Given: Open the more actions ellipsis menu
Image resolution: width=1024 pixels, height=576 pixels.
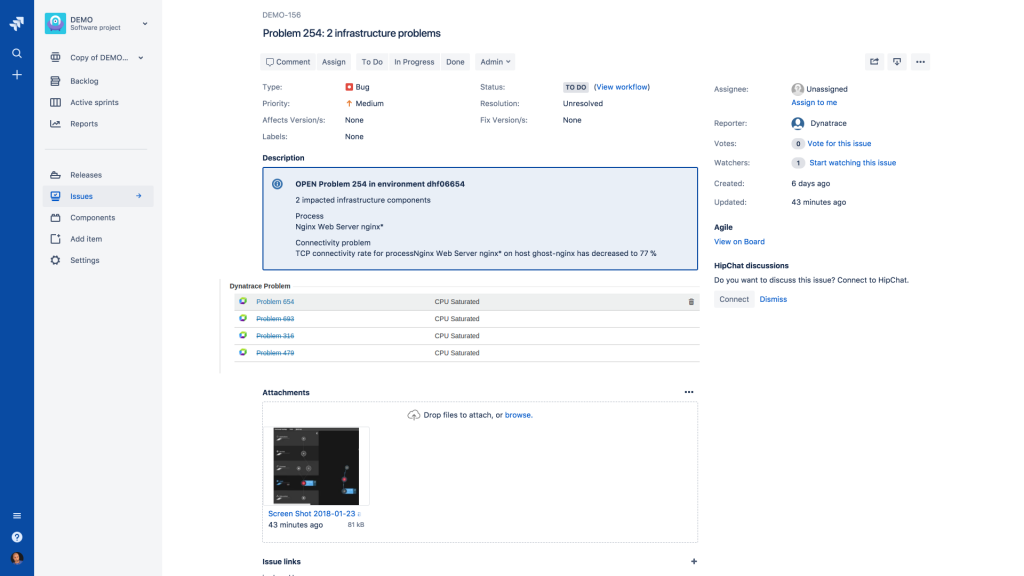Looking at the screenshot, I should coord(920,61).
